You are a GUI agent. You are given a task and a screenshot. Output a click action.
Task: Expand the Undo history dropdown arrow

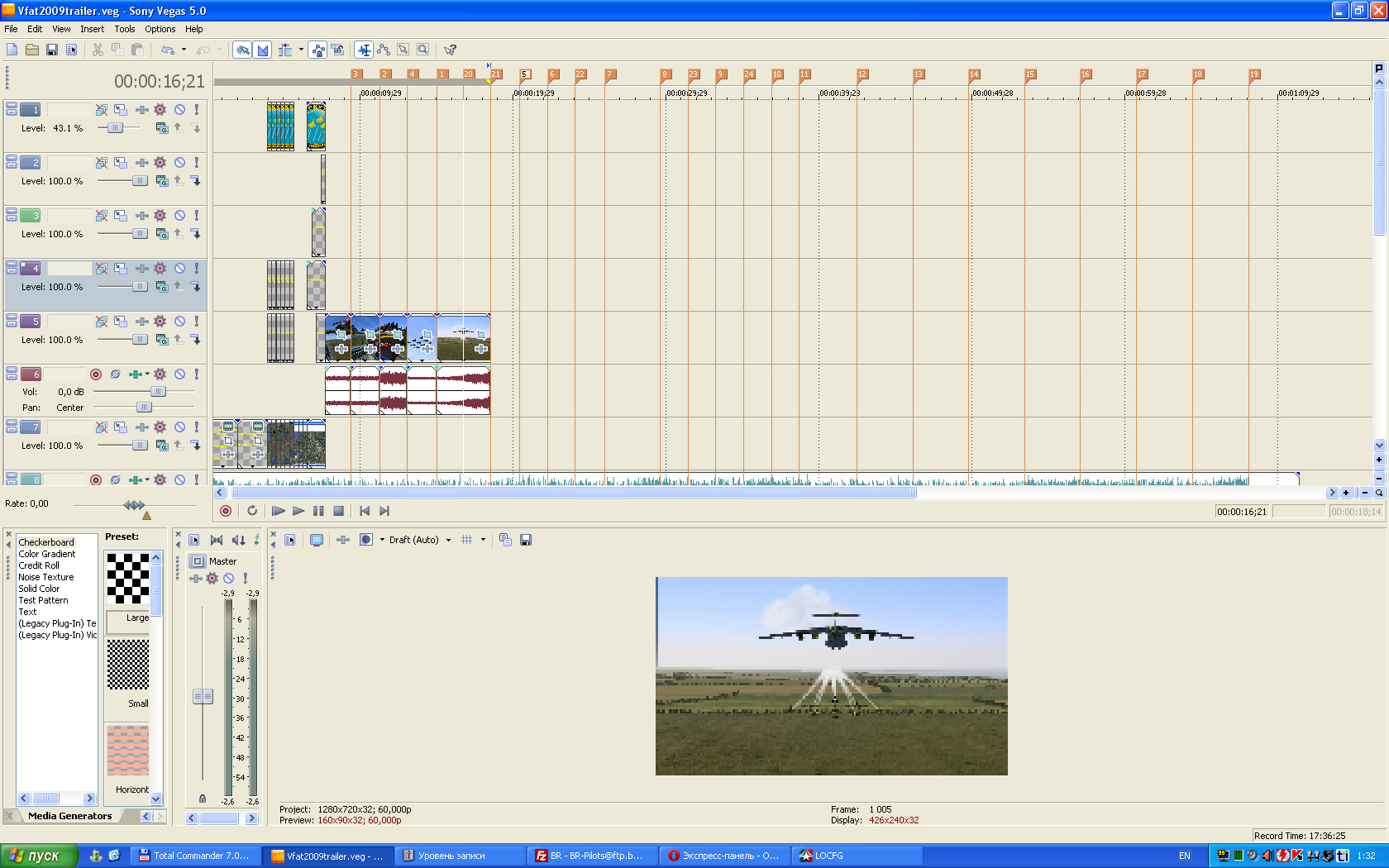coord(184,50)
